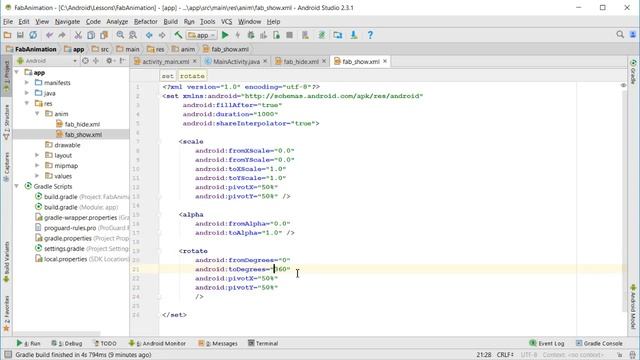Open the Messages tool window
This screenshot has height=360, width=640.
click(218, 343)
